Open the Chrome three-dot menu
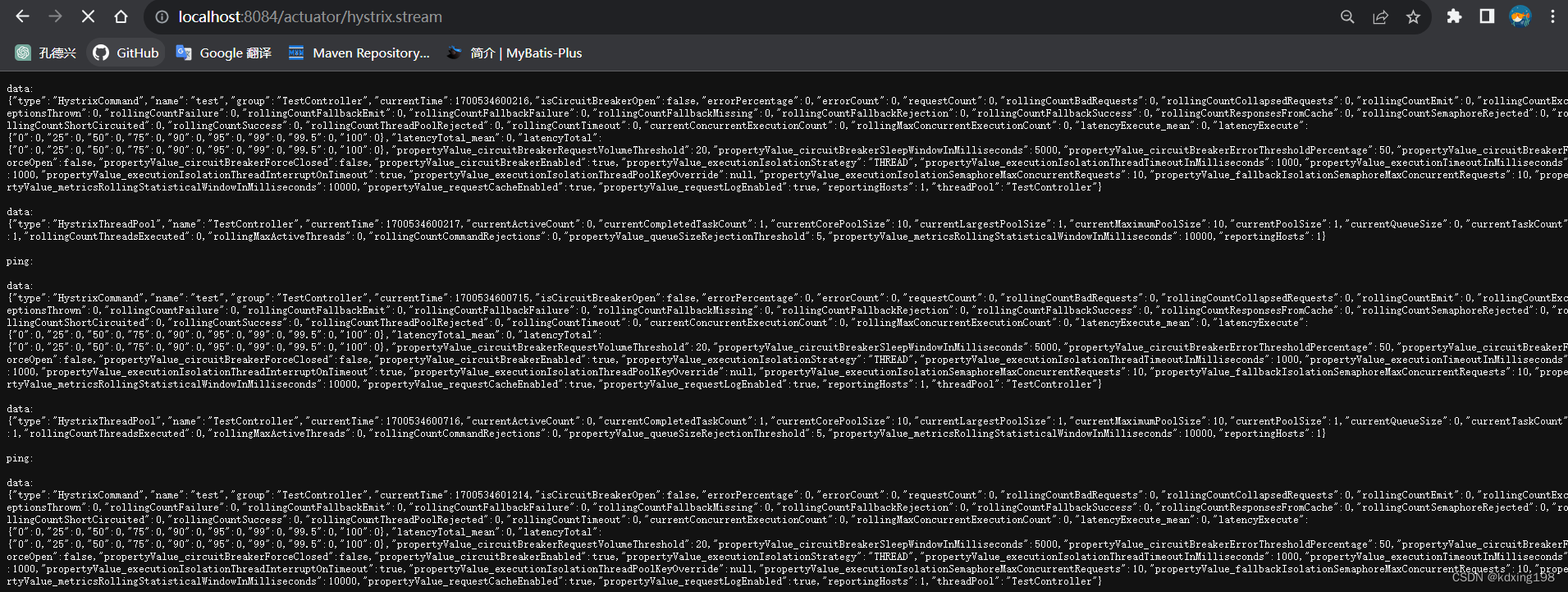Viewport: 1568px width, 592px height. click(x=1552, y=16)
